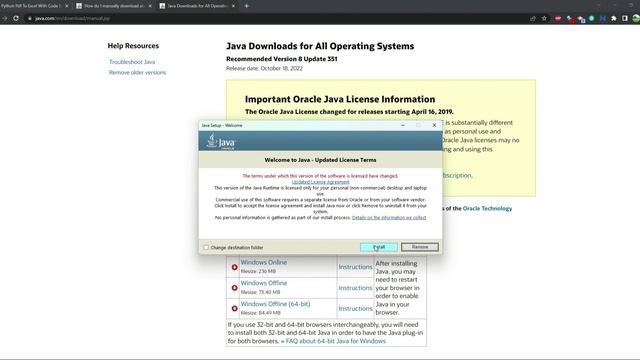Click the share page icon in address bar
The image size is (640, 360).
tap(533, 18)
